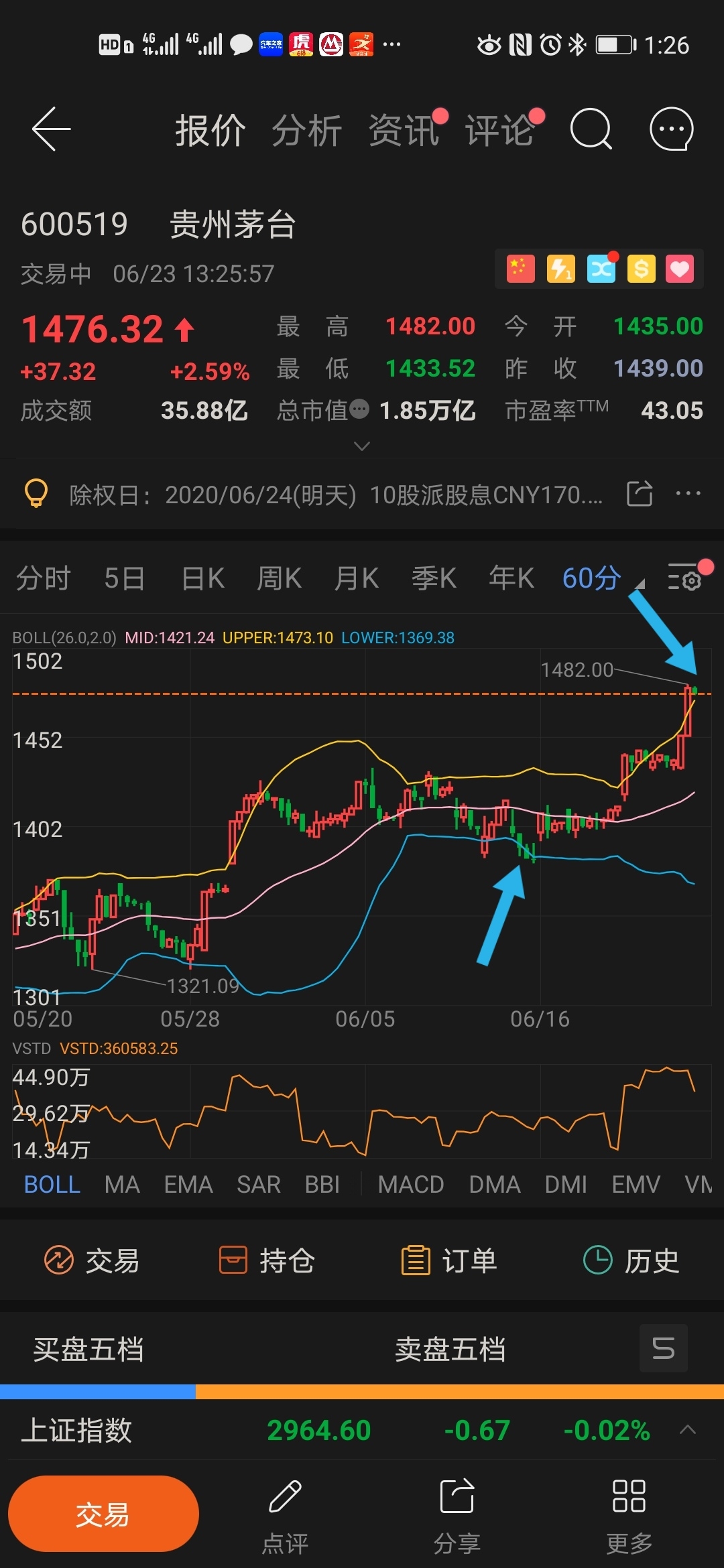Viewport: 724px width, 1568px height.
Task: Expand the 上证指数 index bar
Action: 687,1429
